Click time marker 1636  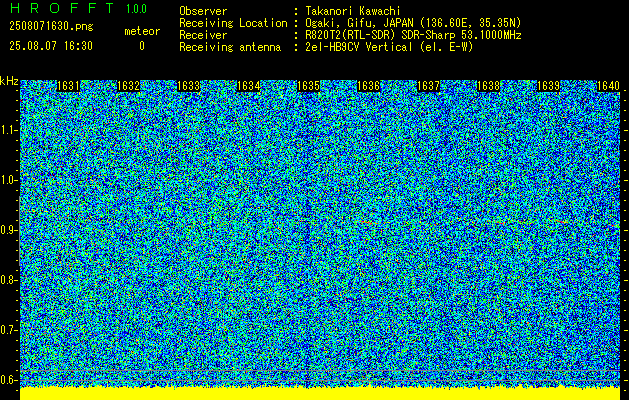369,86
